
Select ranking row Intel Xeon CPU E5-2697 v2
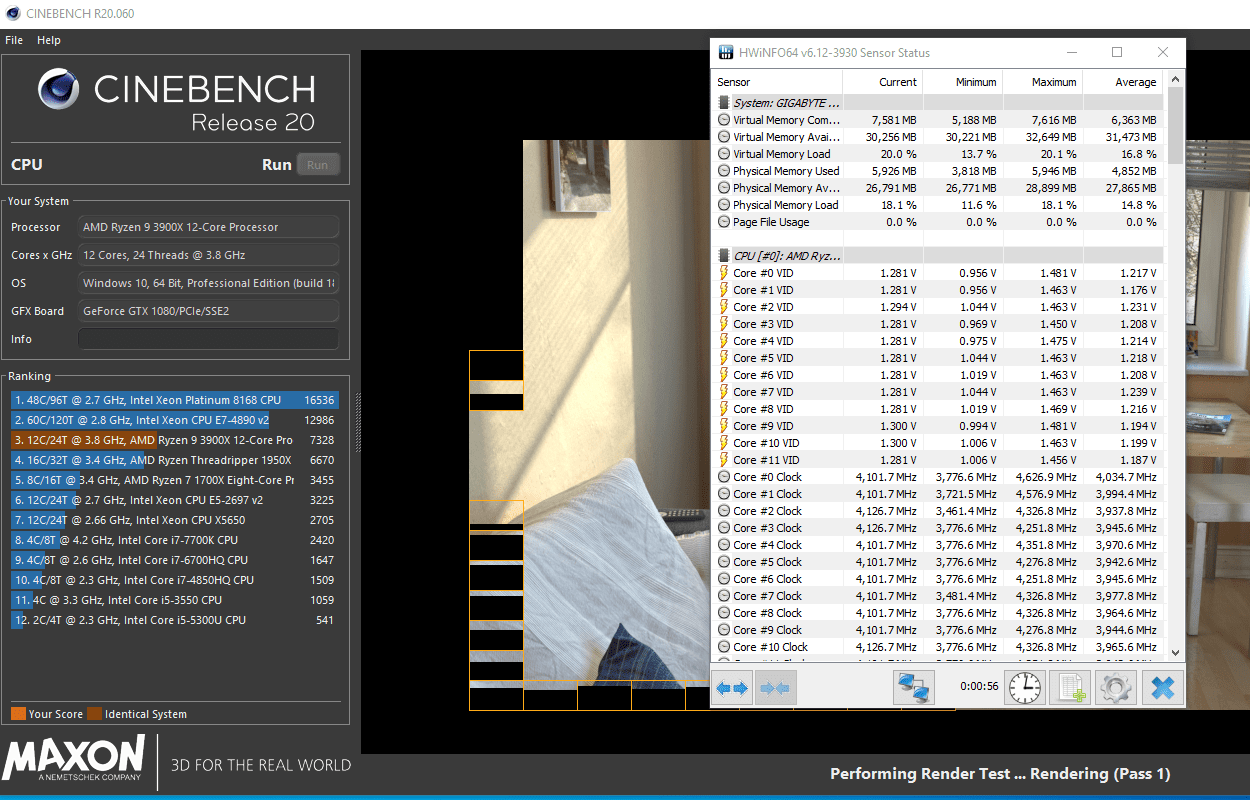(175, 500)
